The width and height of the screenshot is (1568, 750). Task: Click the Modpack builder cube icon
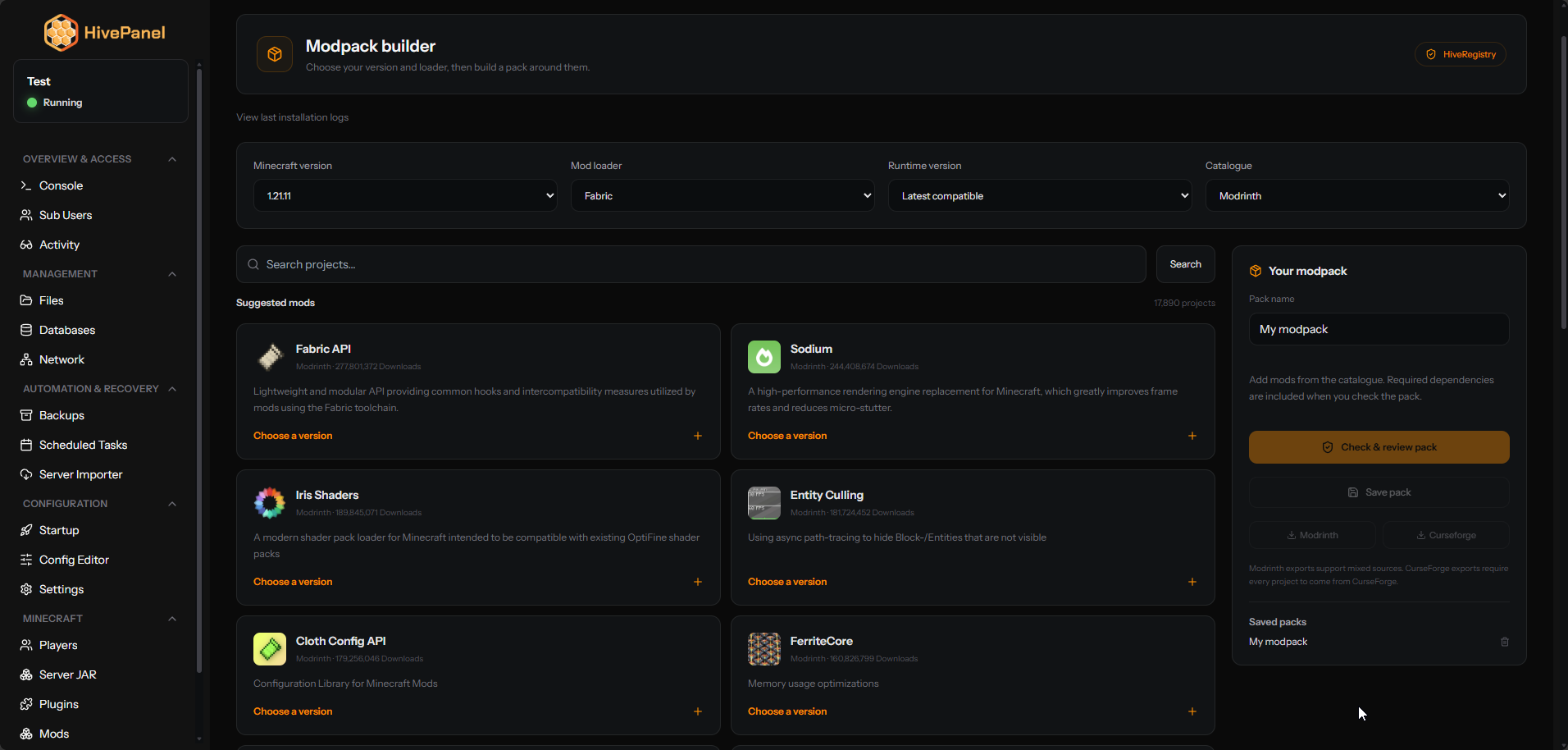(275, 54)
